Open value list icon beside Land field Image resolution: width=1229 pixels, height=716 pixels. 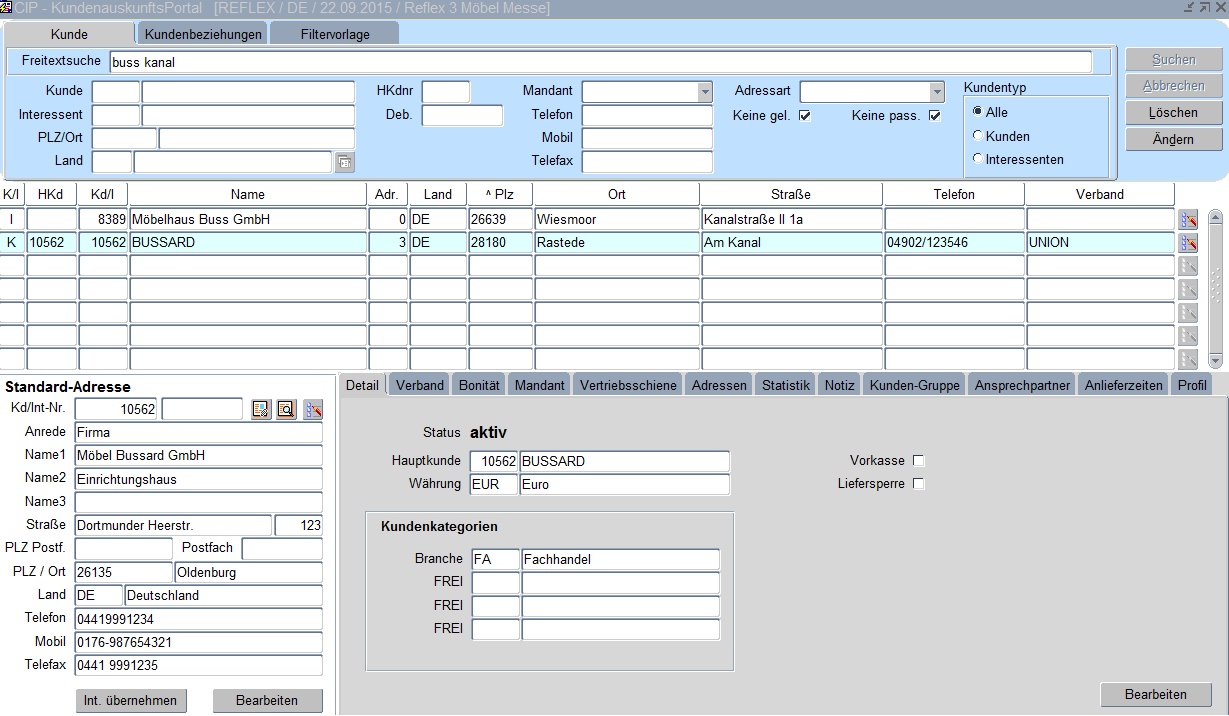click(x=344, y=161)
